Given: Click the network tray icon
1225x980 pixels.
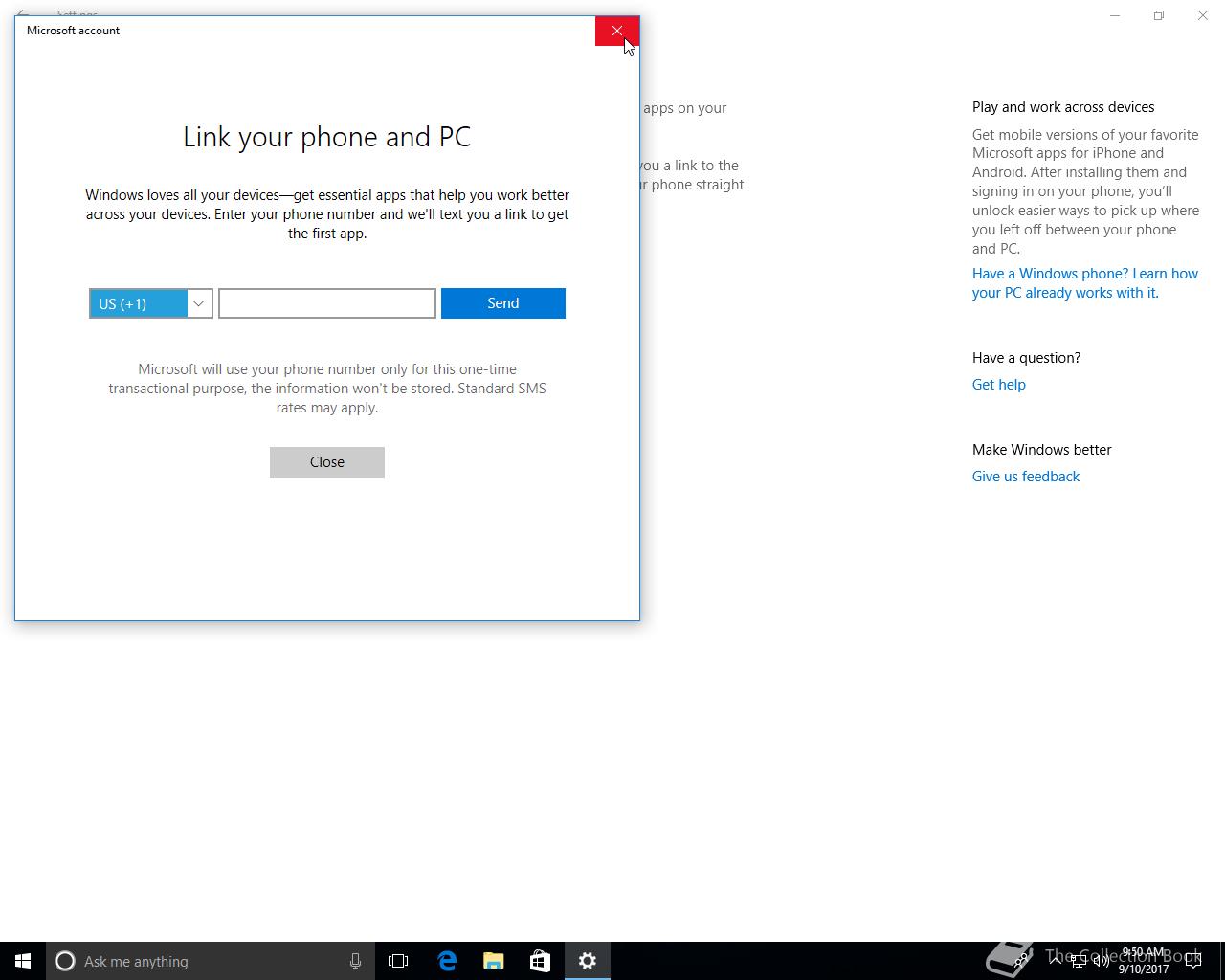Looking at the screenshot, I should 1078,961.
